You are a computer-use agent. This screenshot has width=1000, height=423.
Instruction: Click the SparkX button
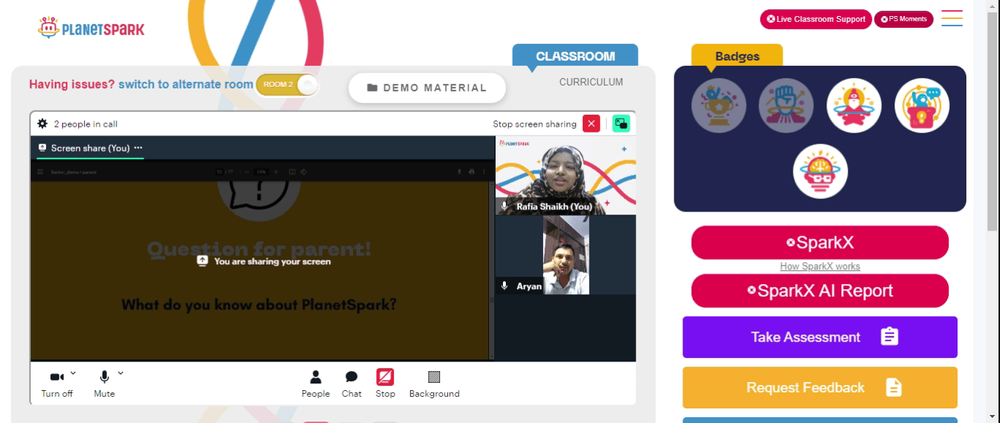pyautogui.click(x=820, y=242)
